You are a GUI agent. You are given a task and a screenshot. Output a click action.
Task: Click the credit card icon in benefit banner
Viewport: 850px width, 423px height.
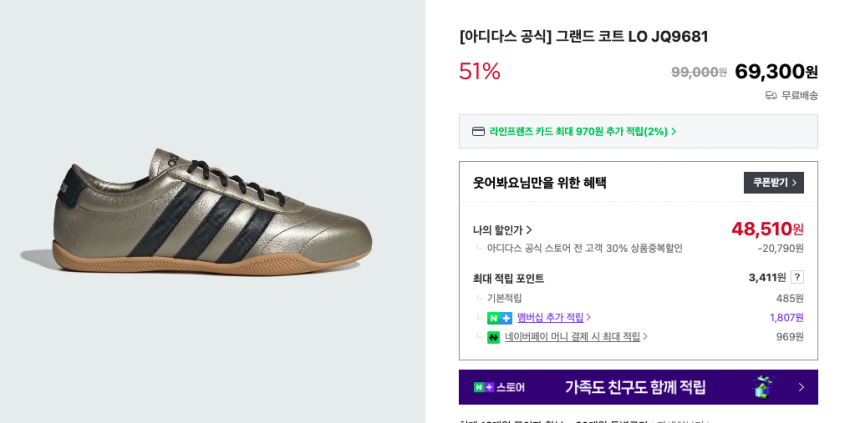click(x=478, y=131)
